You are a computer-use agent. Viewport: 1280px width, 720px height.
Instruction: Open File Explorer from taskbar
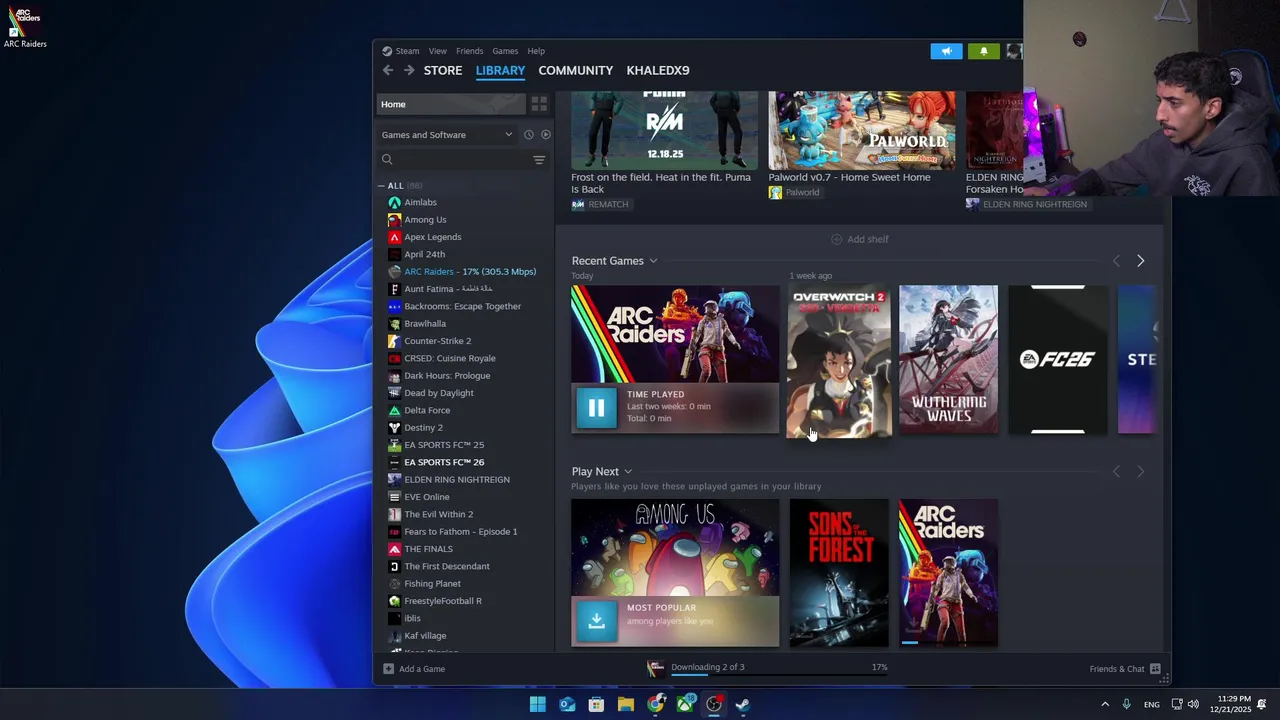tap(626, 704)
